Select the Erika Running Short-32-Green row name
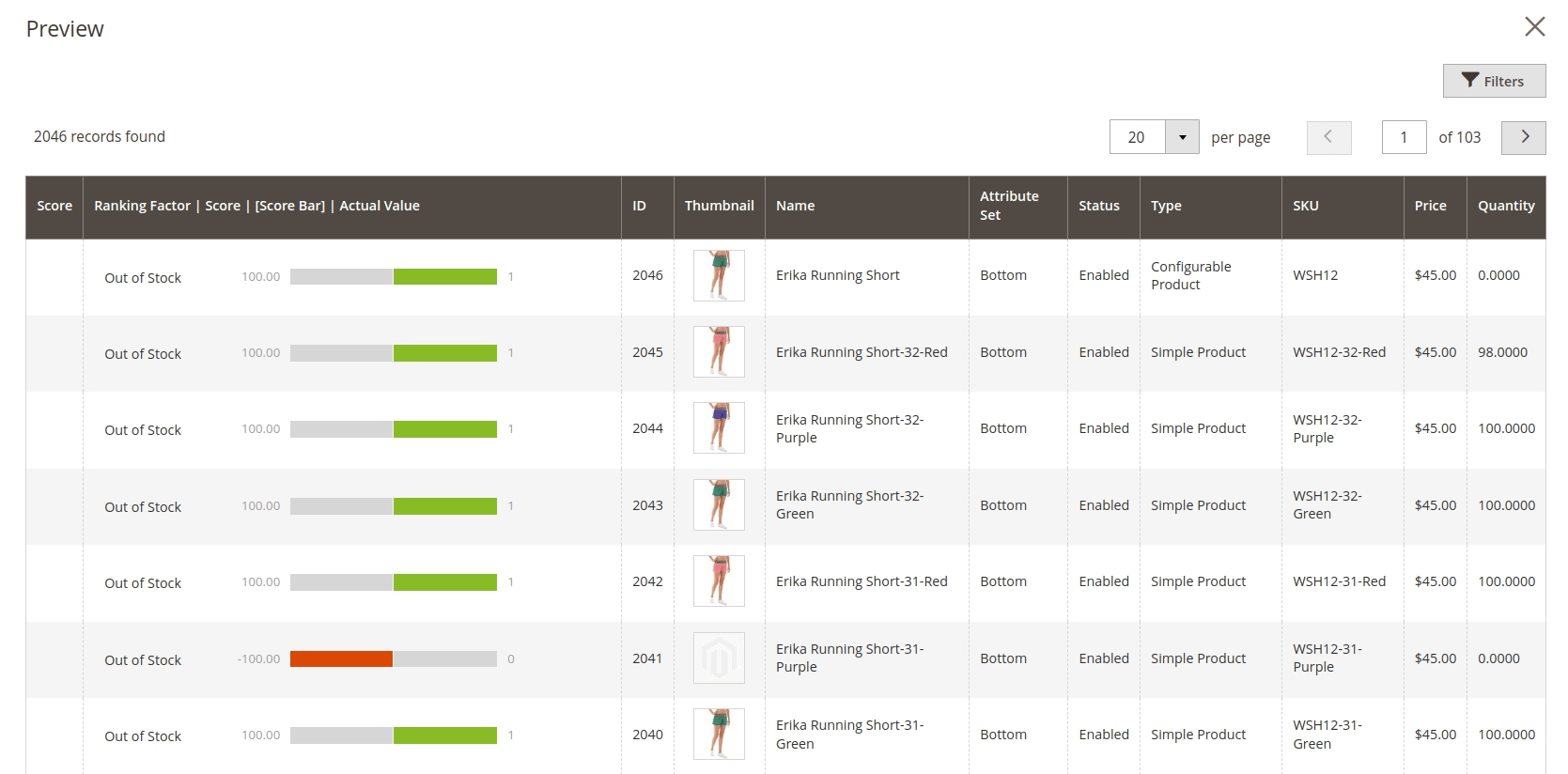1568x774 pixels. [849, 505]
